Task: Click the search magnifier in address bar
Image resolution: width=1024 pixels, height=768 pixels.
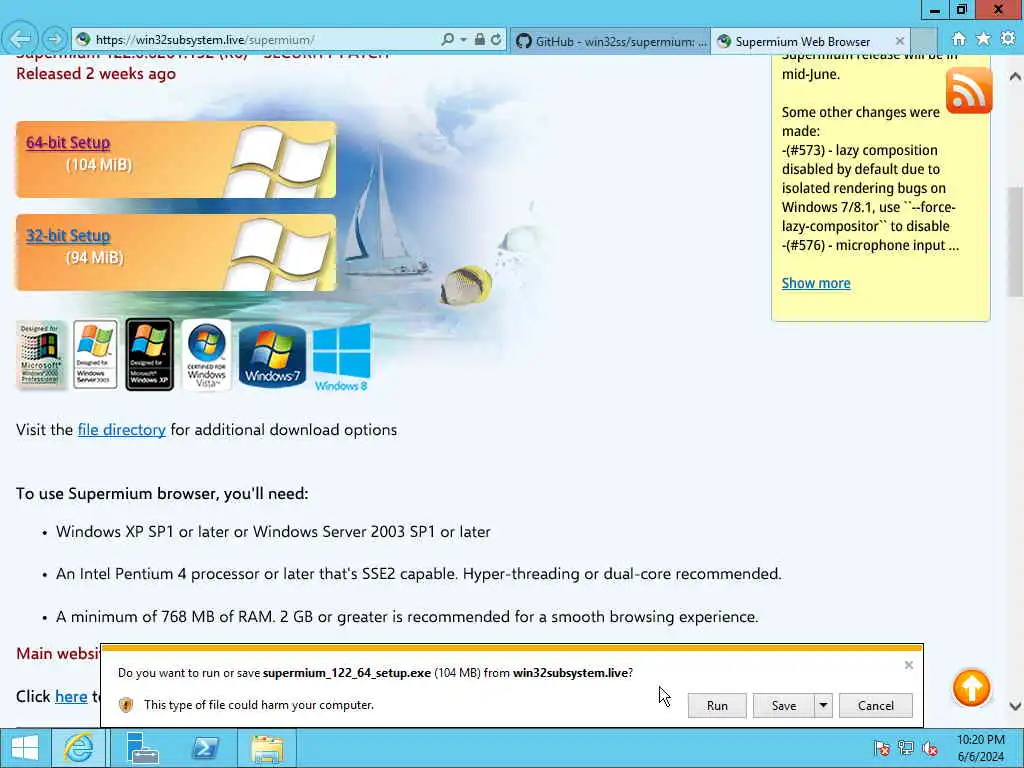Action: click(447, 40)
